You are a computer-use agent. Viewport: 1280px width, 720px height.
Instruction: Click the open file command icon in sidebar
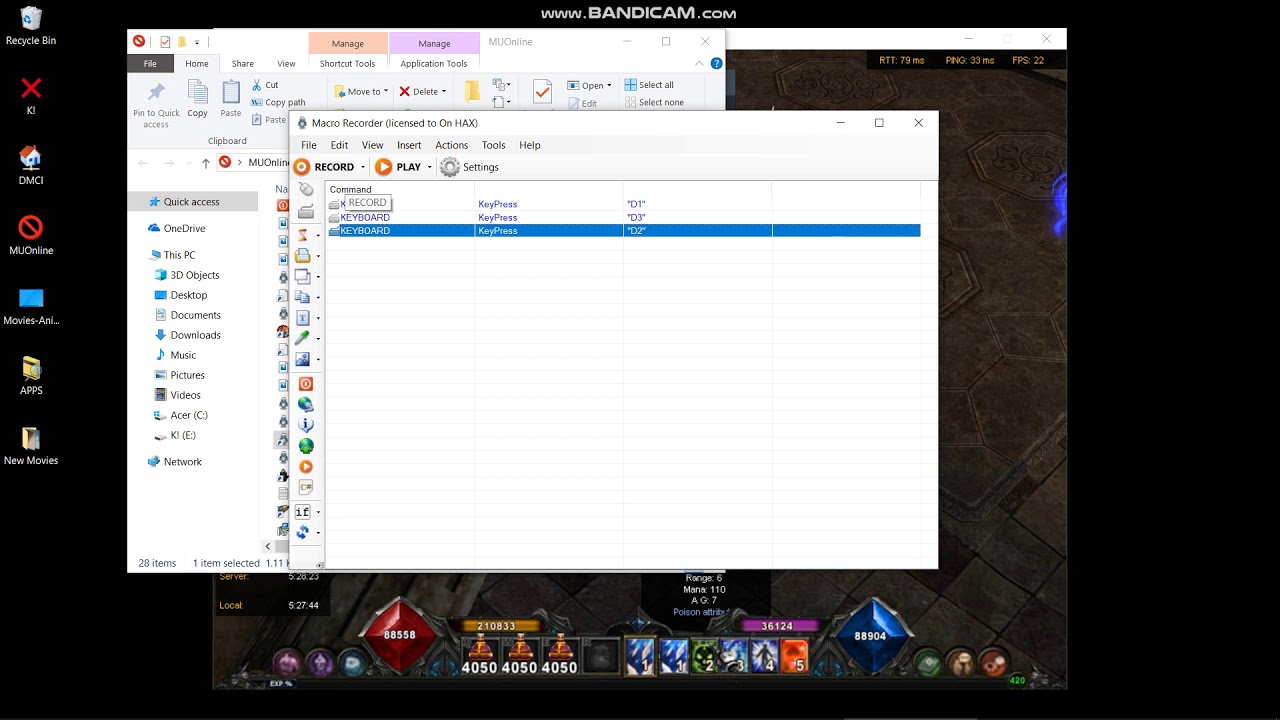[x=303, y=256]
